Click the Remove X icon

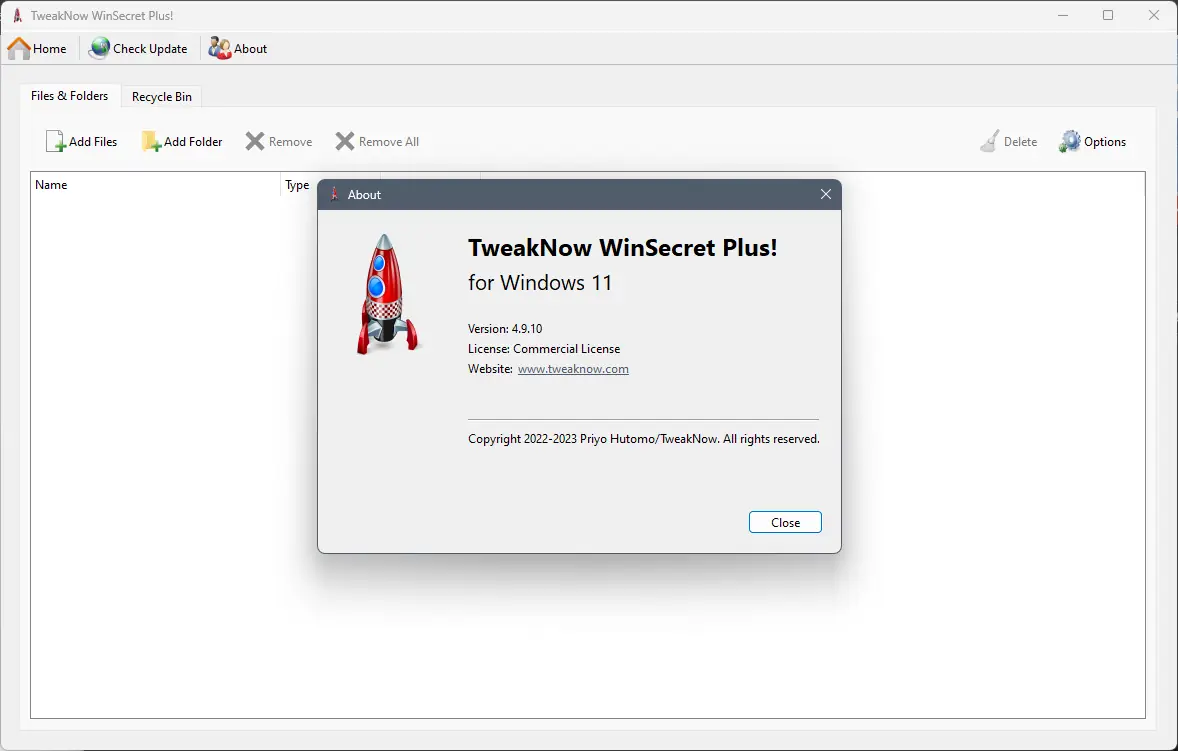[x=255, y=141]
